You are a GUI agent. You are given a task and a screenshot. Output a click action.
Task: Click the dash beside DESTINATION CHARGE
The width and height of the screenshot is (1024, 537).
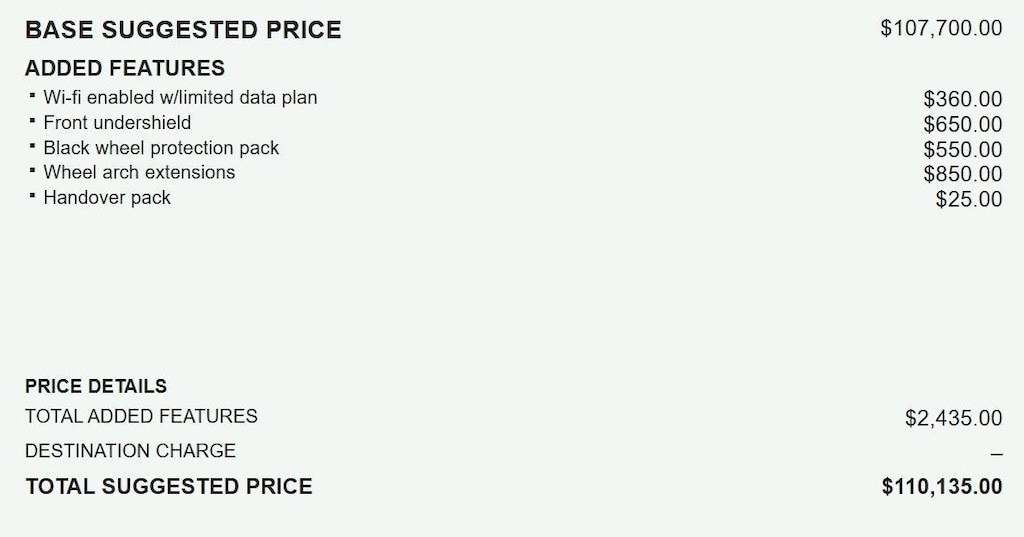click(x=996, y=453)
